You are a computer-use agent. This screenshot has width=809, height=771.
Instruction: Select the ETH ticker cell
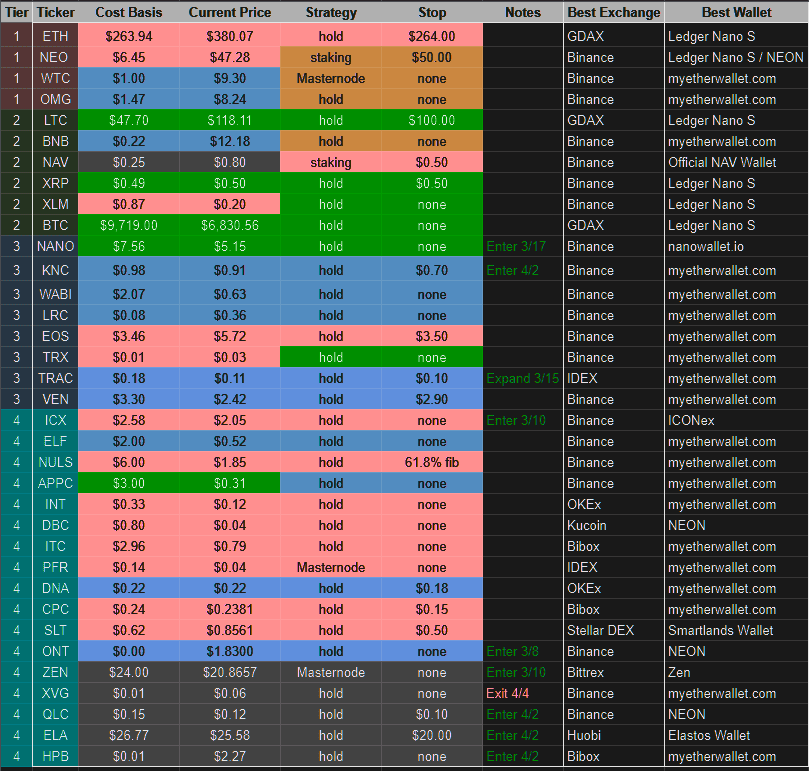(x=56, y=36)
